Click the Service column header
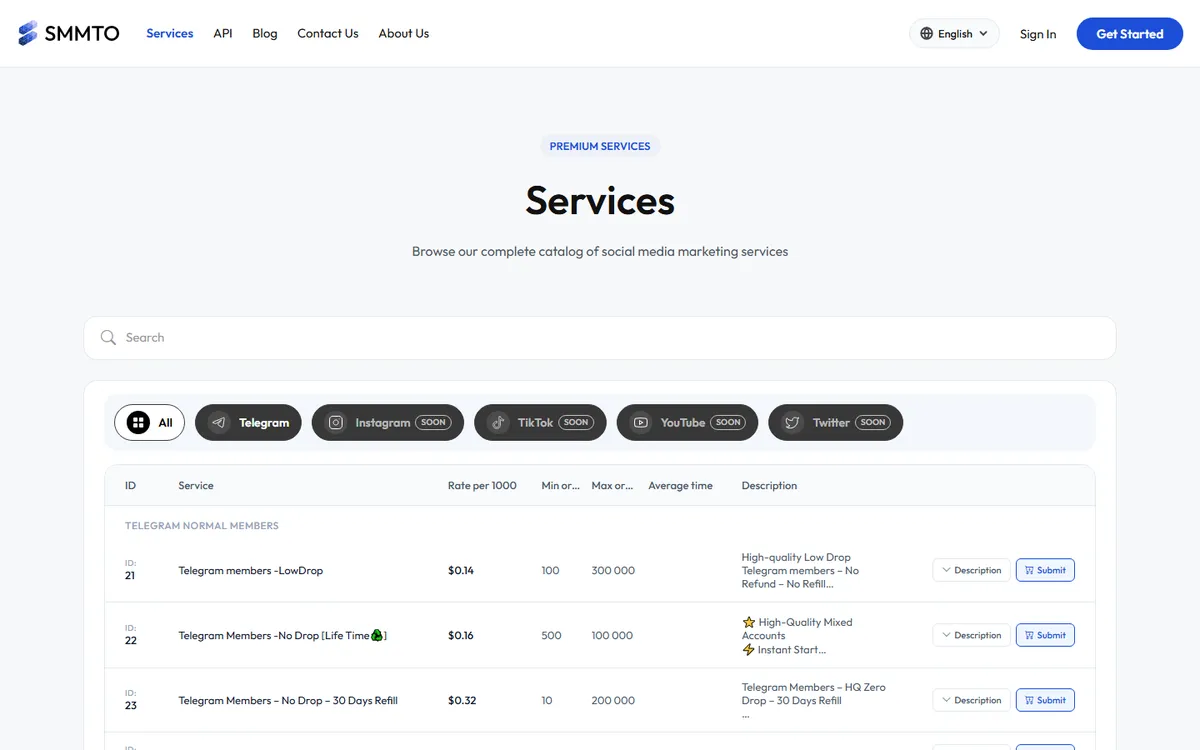Image resolution: width=1200 pixels, height=750 pixels. click(196, 485)
